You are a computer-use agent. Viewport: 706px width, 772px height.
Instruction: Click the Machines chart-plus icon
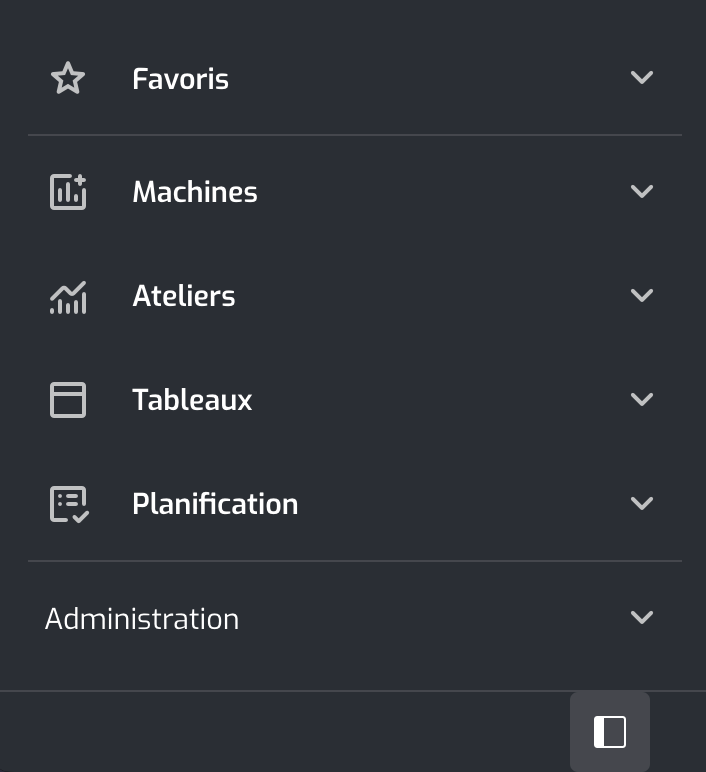click(68, 192)
